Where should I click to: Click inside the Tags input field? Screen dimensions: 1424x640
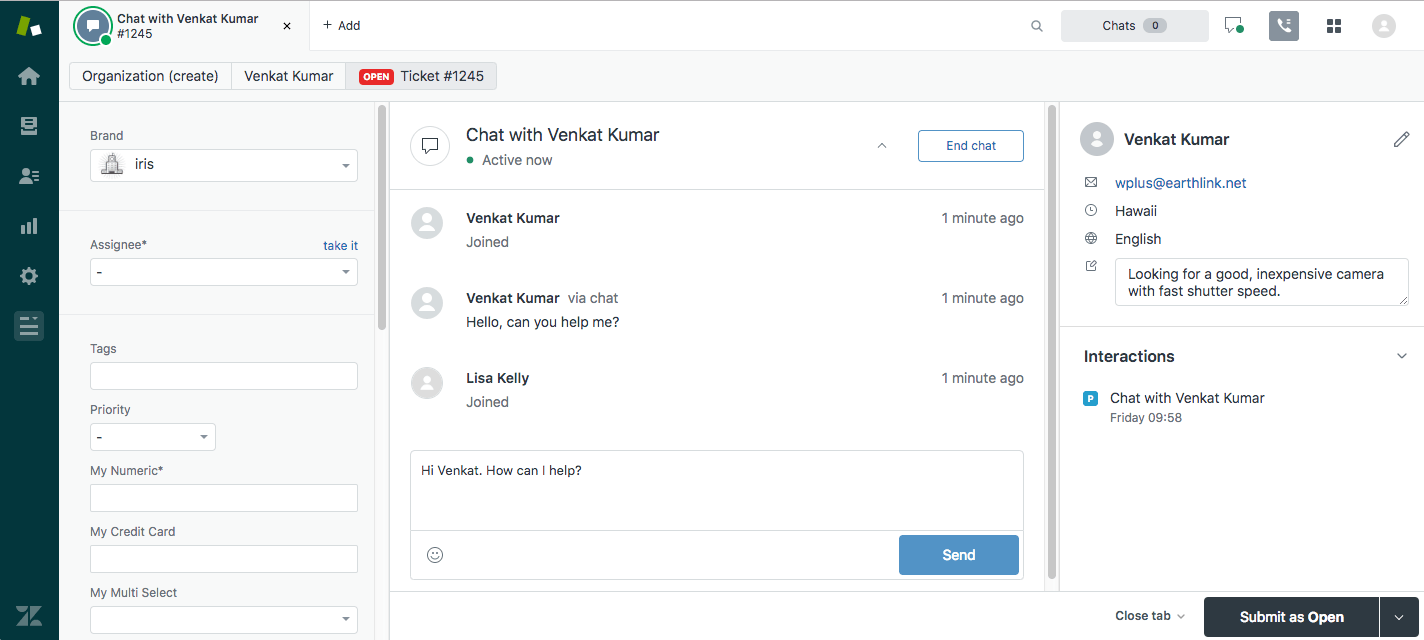click(x=223, y=375)
